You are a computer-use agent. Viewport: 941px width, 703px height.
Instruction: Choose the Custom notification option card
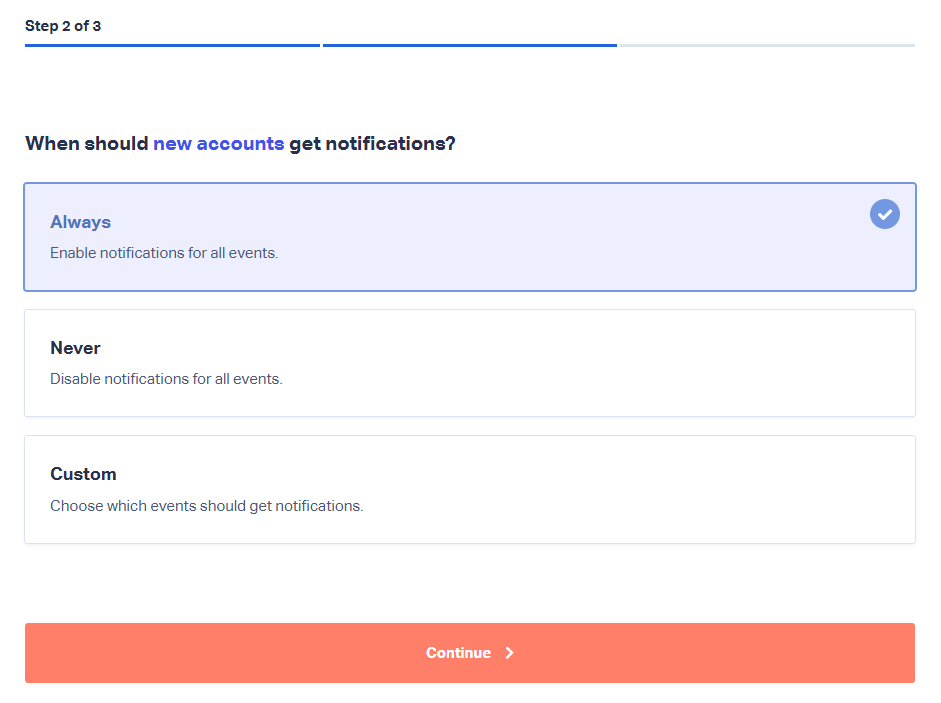click(x=470, y=489)
